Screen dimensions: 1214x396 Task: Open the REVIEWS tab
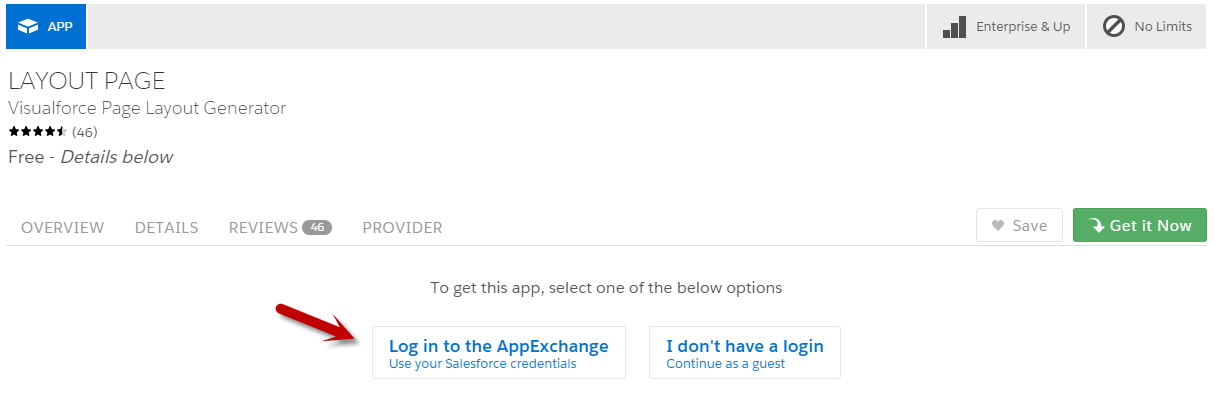coord(263,228)
